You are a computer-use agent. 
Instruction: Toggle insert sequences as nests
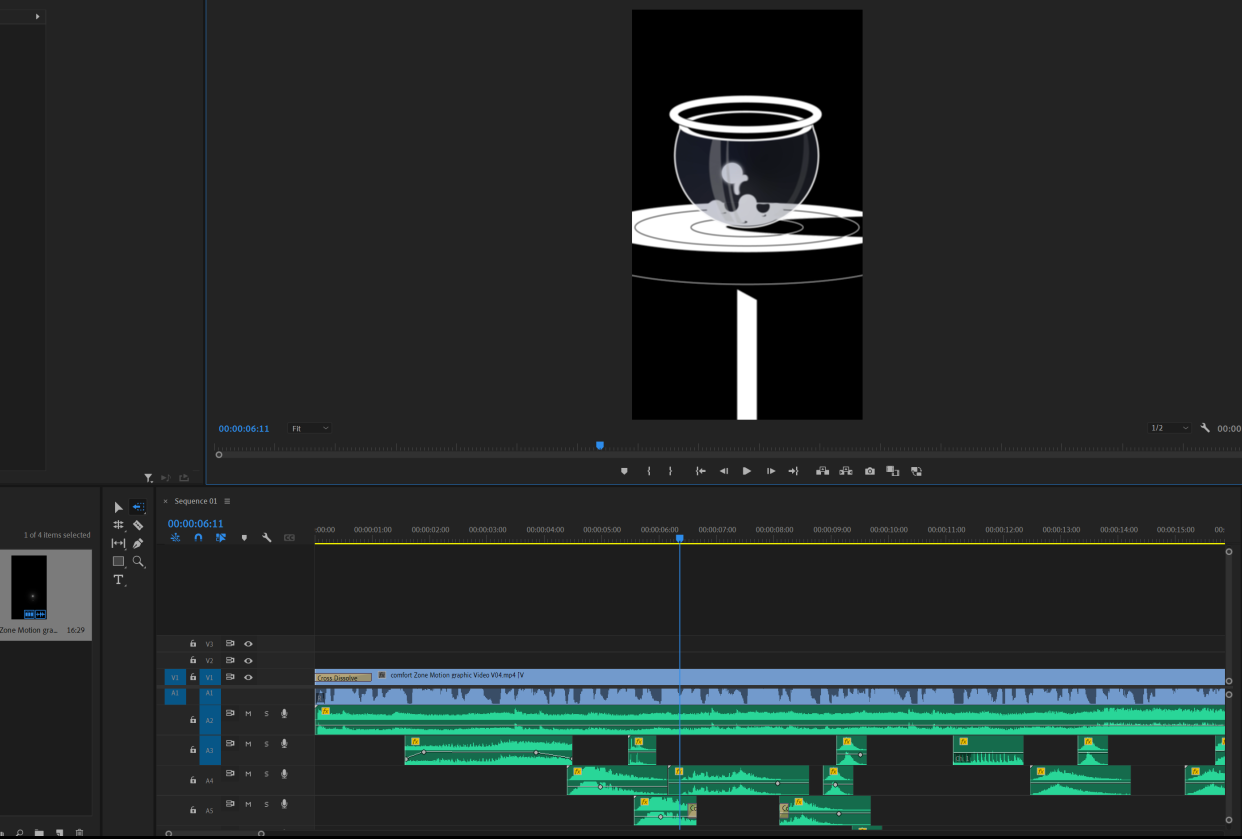[x=176, y=538]
